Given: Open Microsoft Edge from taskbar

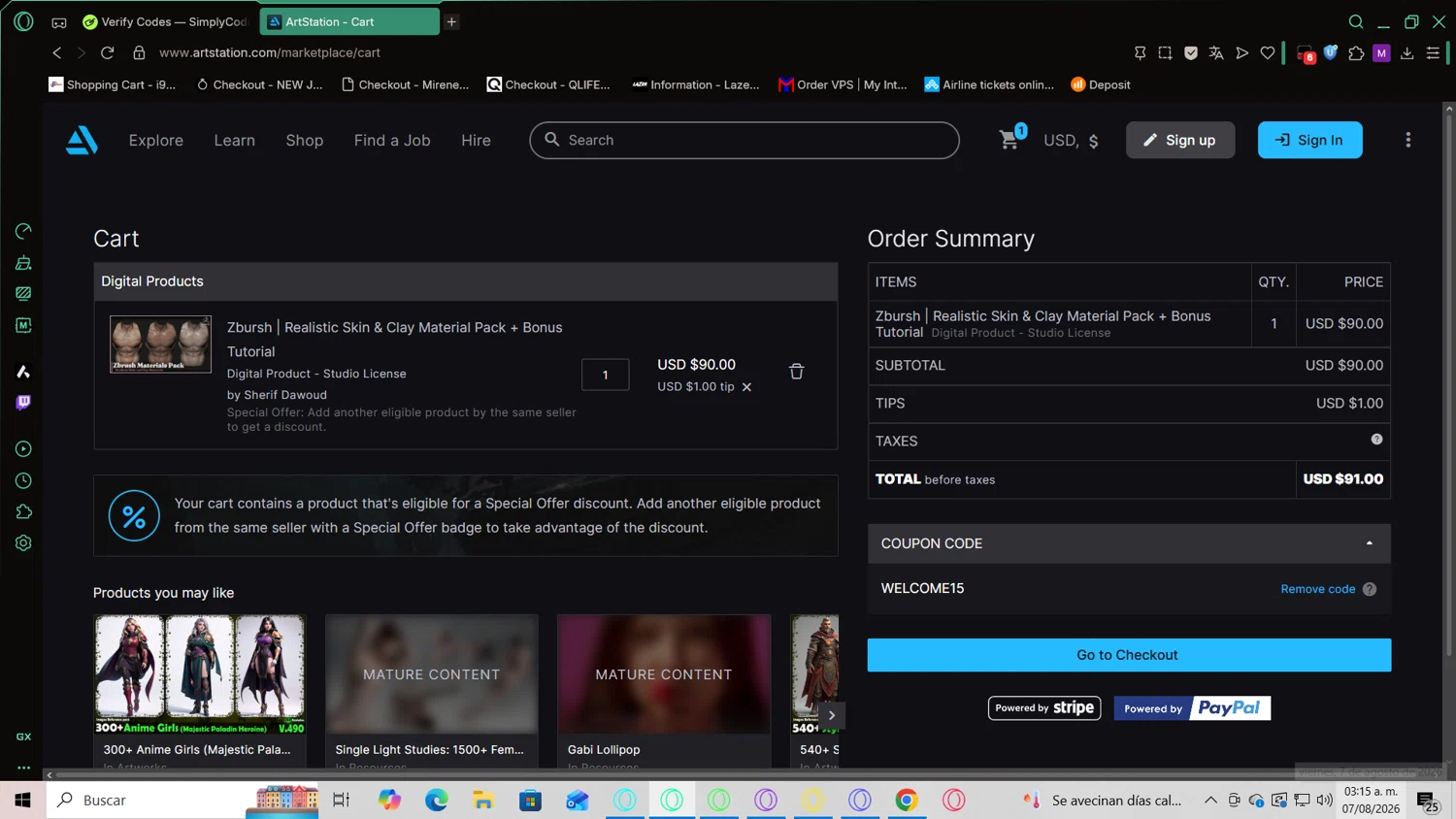Looking at the screenshot, I should pyautogui.click(x=437, y=800).
